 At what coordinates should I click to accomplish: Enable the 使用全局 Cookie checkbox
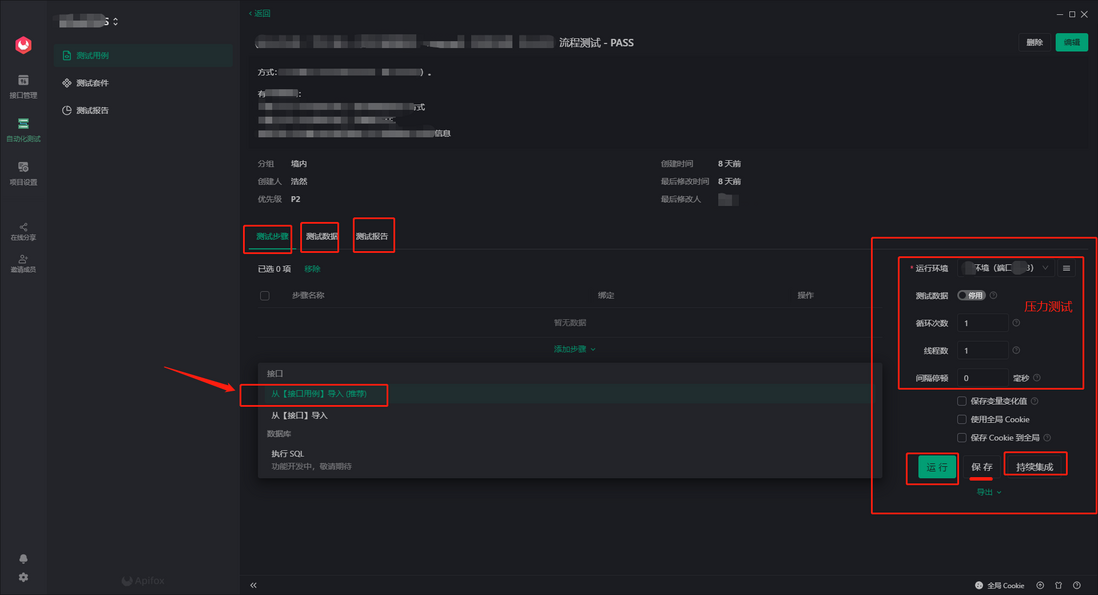(x=962, y=419)
